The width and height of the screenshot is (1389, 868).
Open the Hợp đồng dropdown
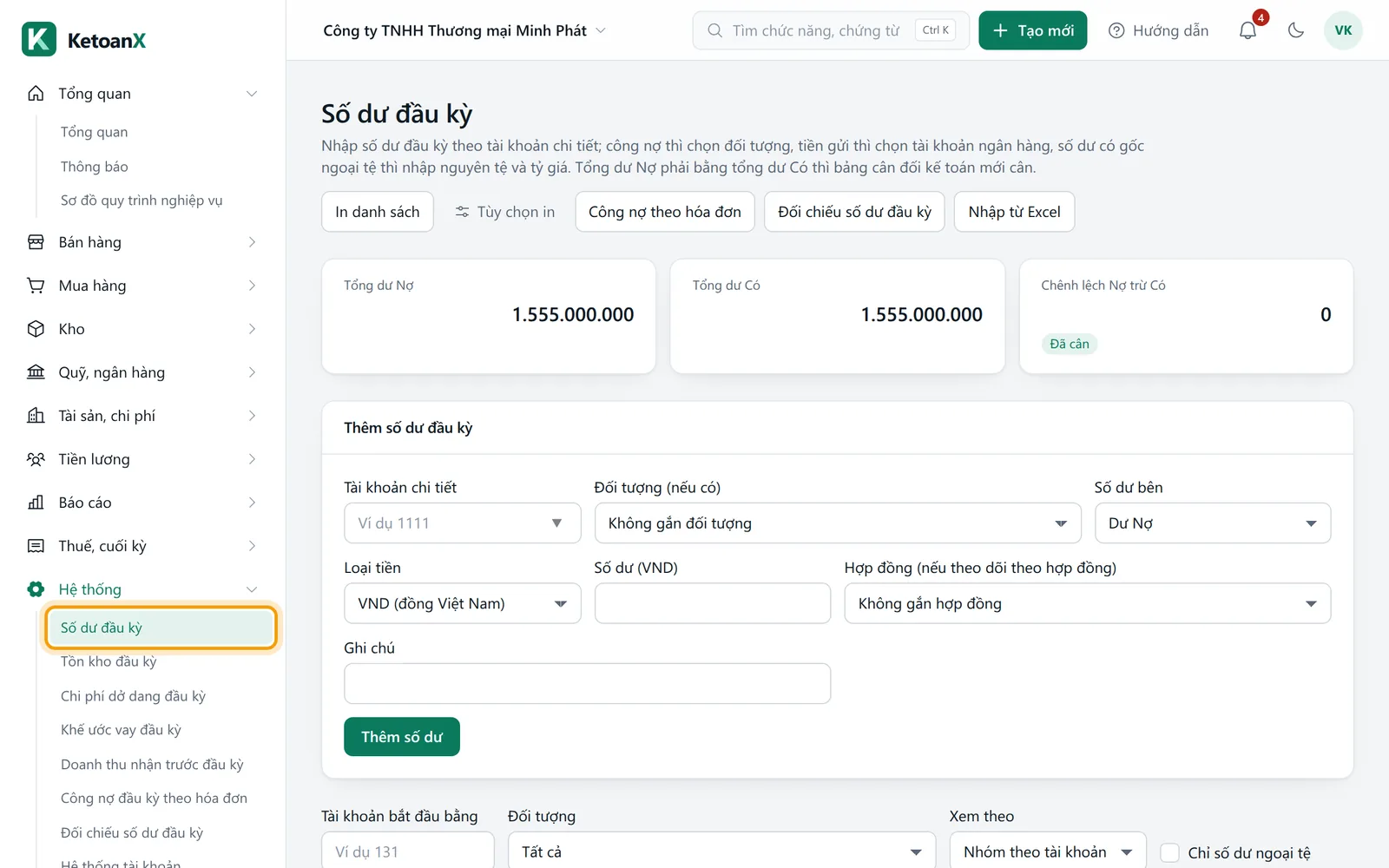click(x=1088, y=603)
